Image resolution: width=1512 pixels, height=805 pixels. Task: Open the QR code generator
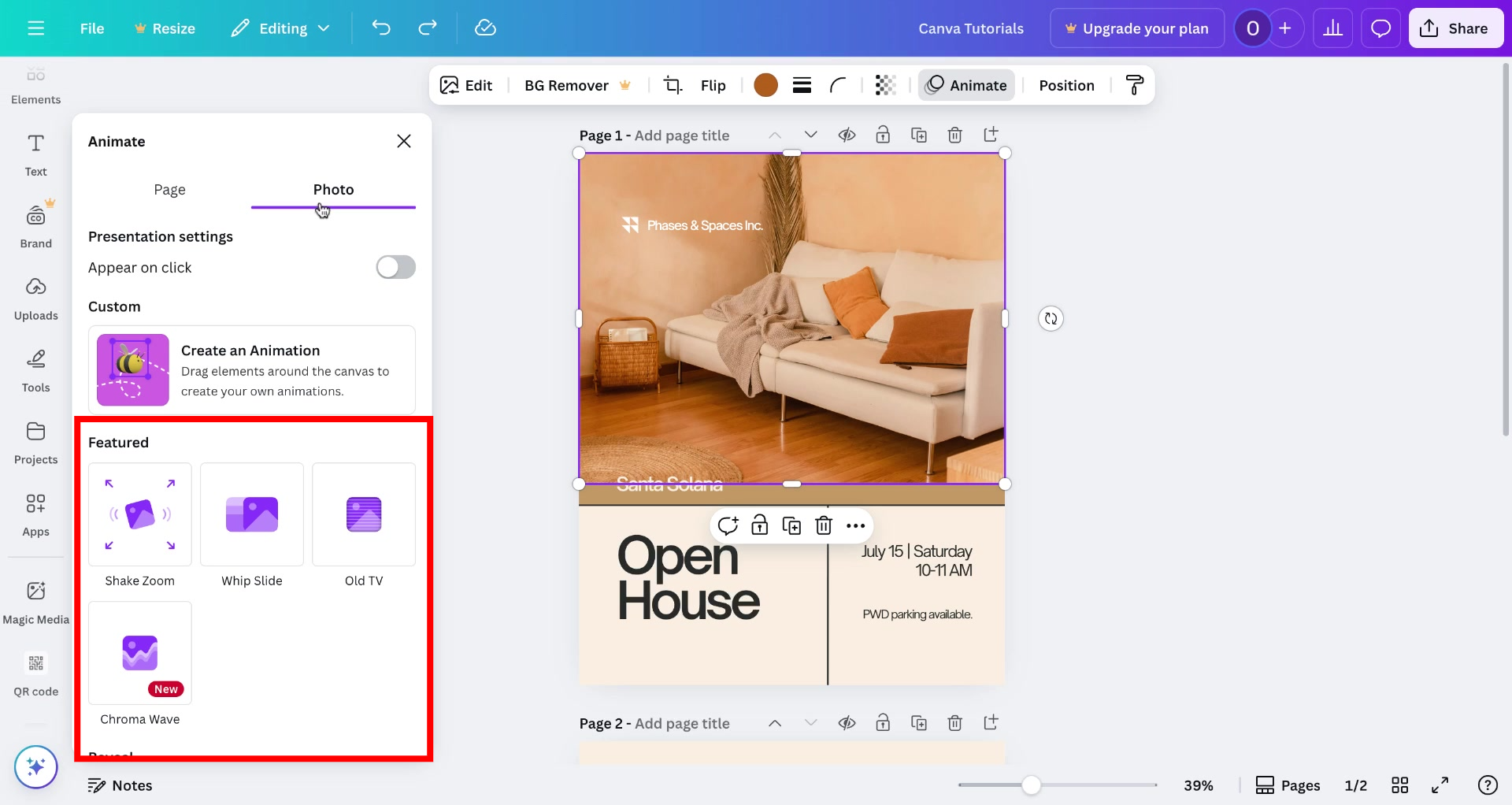[x=35, y=671]
